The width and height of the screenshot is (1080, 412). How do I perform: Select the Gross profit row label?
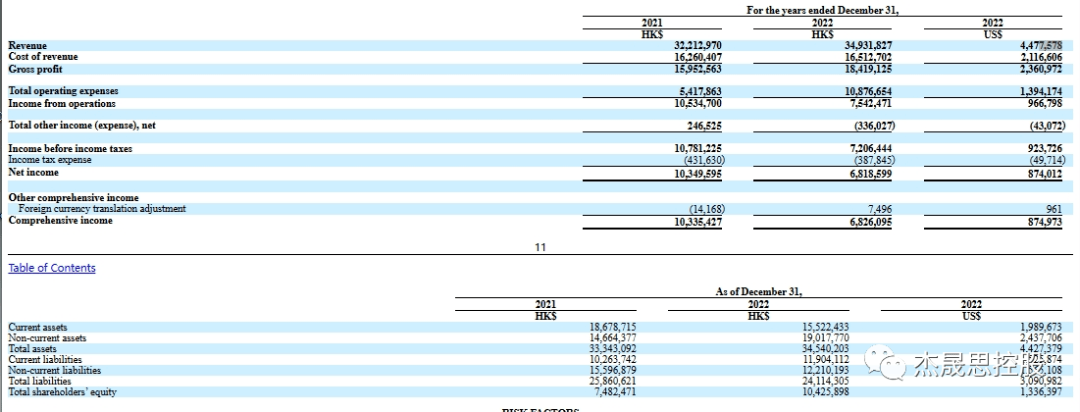click(35, 69)
